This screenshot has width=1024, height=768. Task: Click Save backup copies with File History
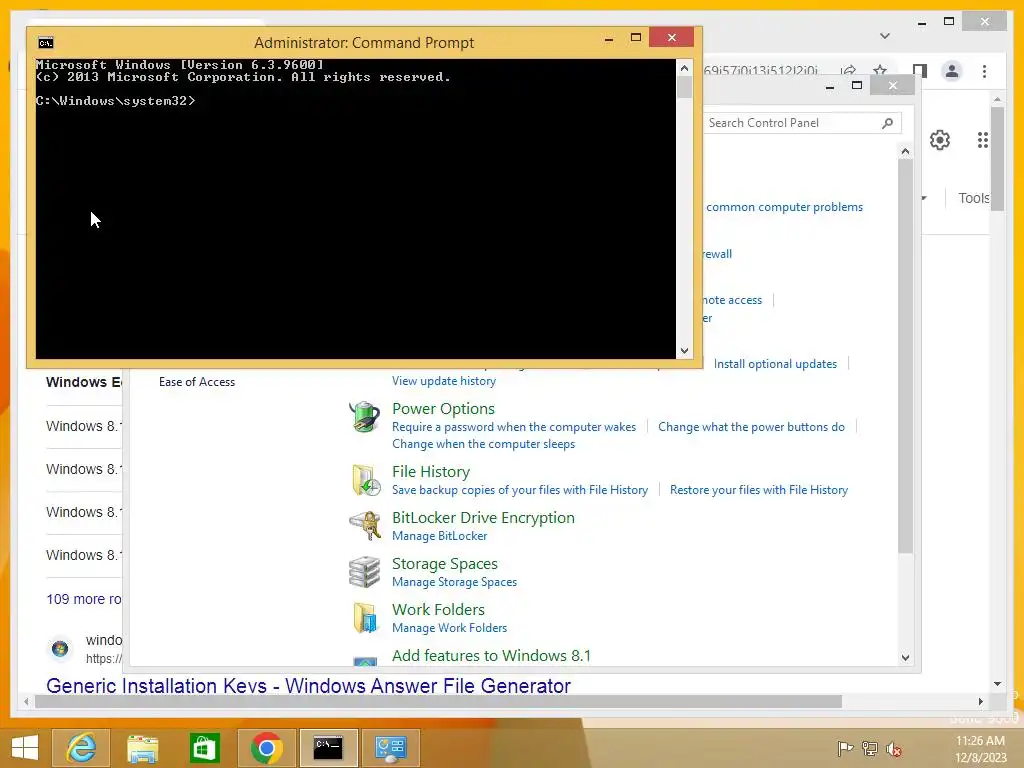tap(520, 490)
